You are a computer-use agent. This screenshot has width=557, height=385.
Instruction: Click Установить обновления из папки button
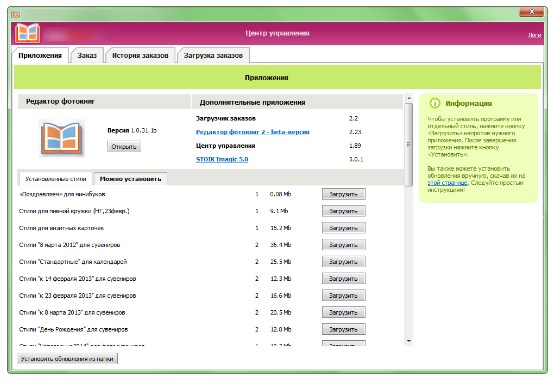67,359
